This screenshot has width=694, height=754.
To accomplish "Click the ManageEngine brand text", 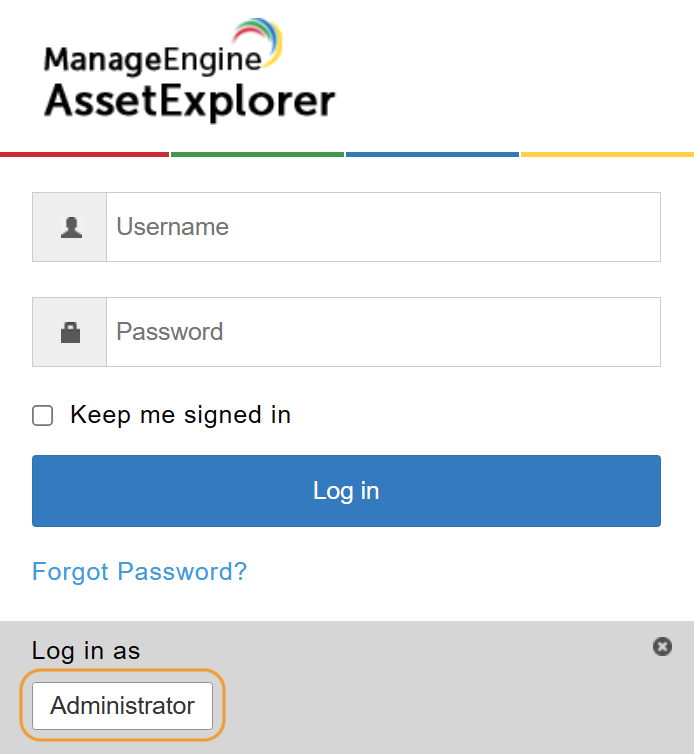I will click(150, 59).
